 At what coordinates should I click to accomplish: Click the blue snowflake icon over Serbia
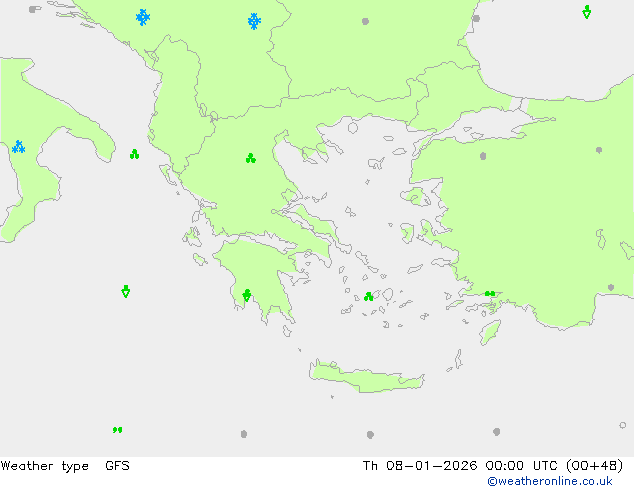[254, 21]
